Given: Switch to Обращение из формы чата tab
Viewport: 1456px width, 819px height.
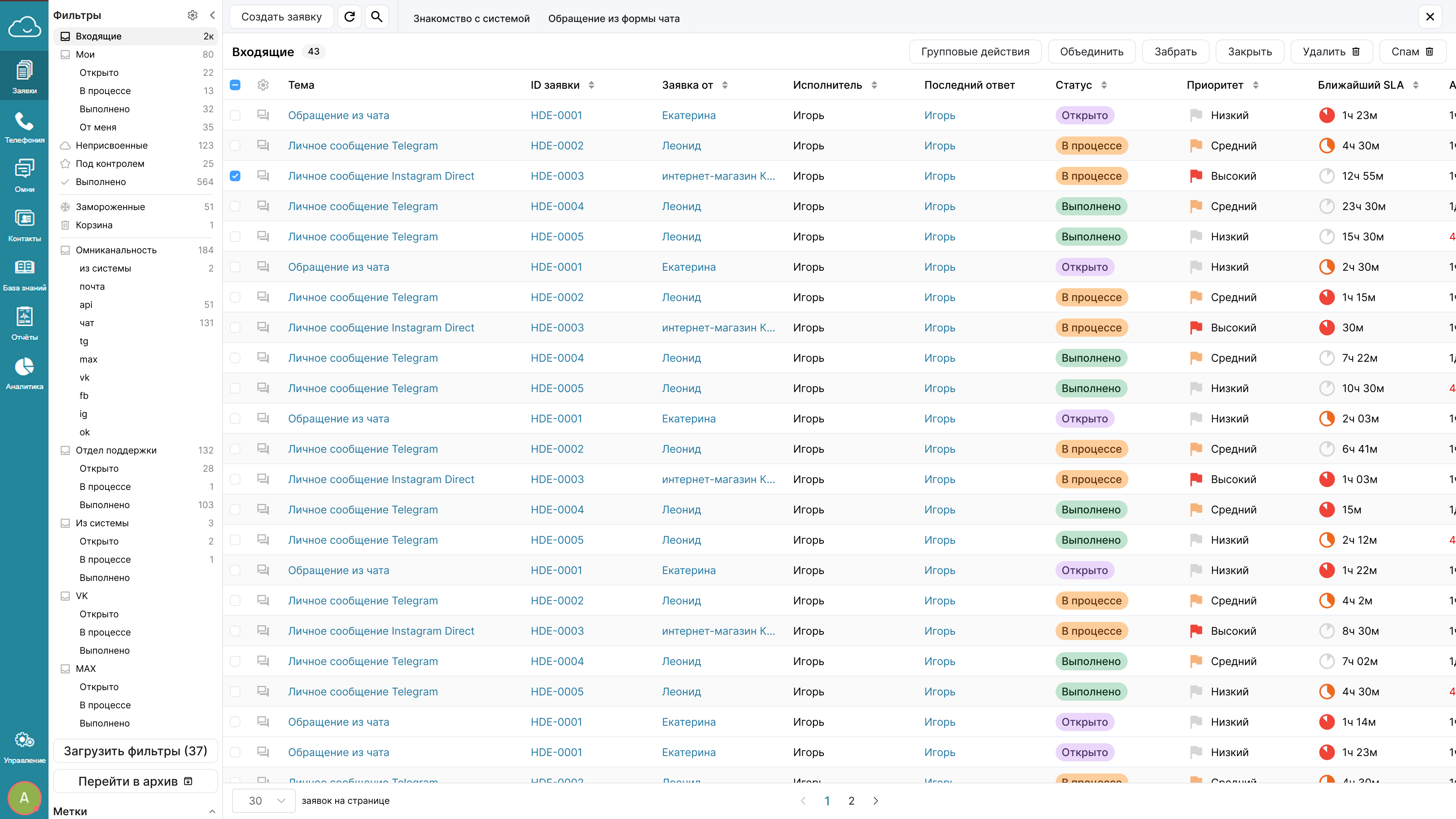Looking at the screenshot, I should 614,18.
